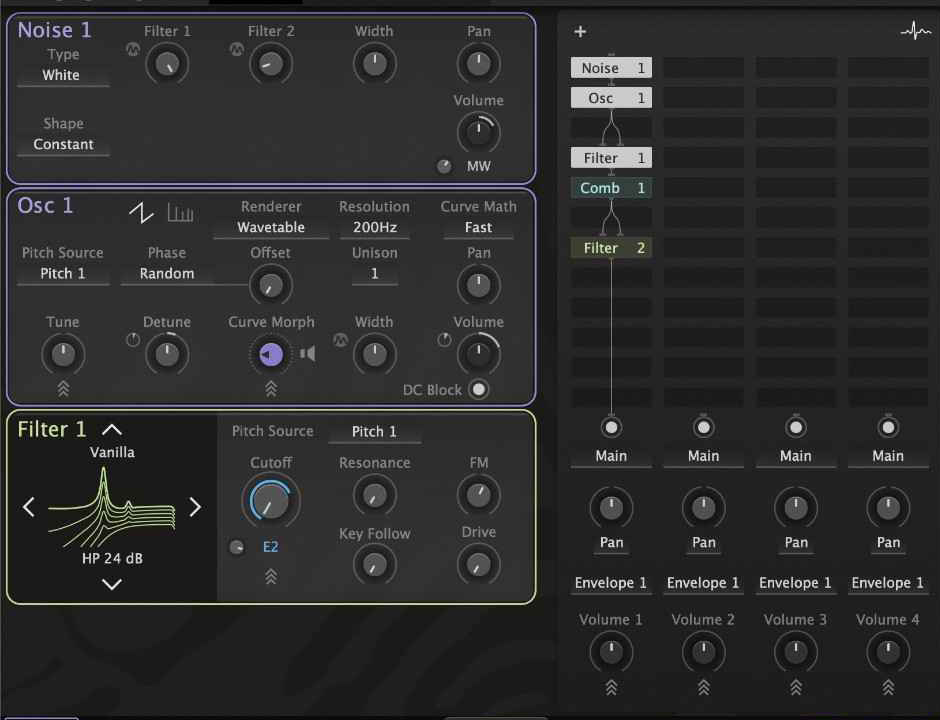Toggle output circle above fourth Main lane
This screenshot has width=940, height=720.
(x=888, y=427)
